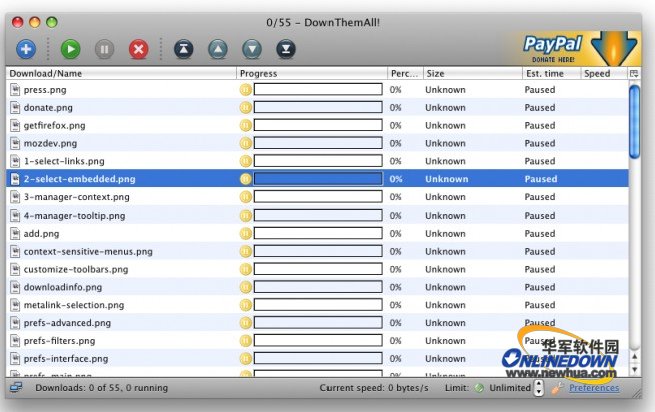Click the blue Add download plus icon
655x412 pixels.
[x=26, y=49]
